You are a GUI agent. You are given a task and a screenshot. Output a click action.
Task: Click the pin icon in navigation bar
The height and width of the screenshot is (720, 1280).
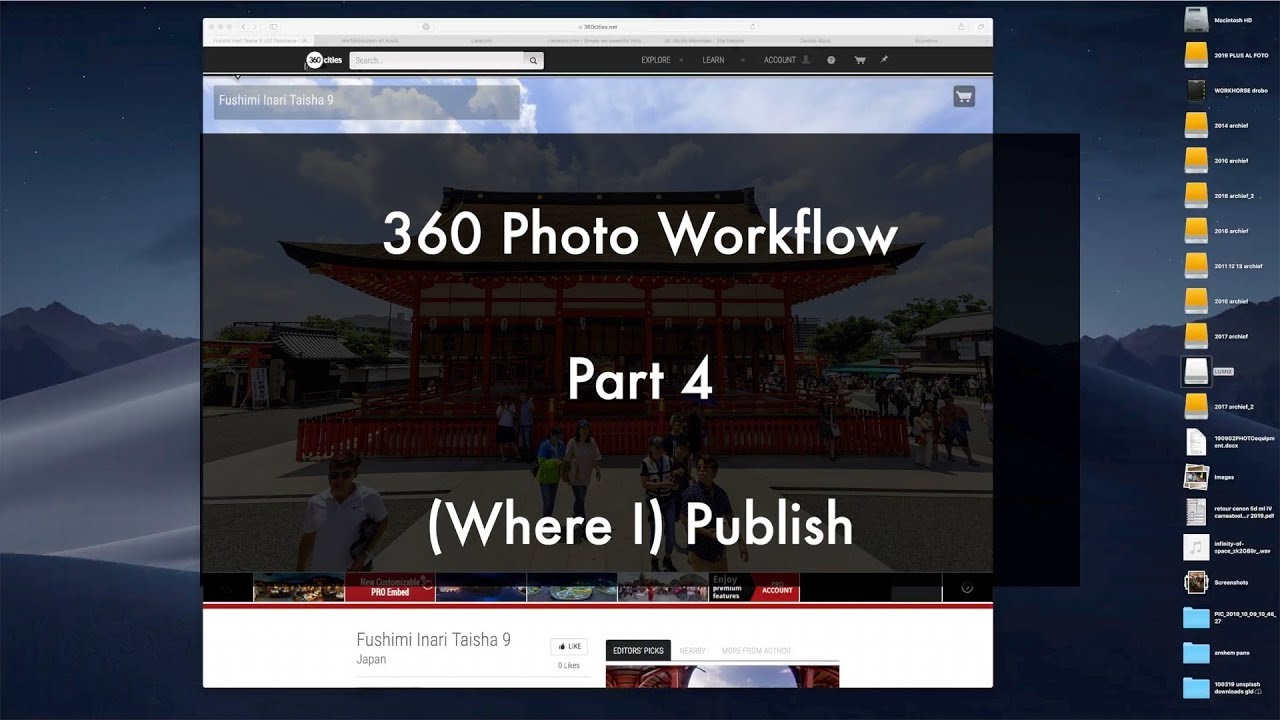884,60
